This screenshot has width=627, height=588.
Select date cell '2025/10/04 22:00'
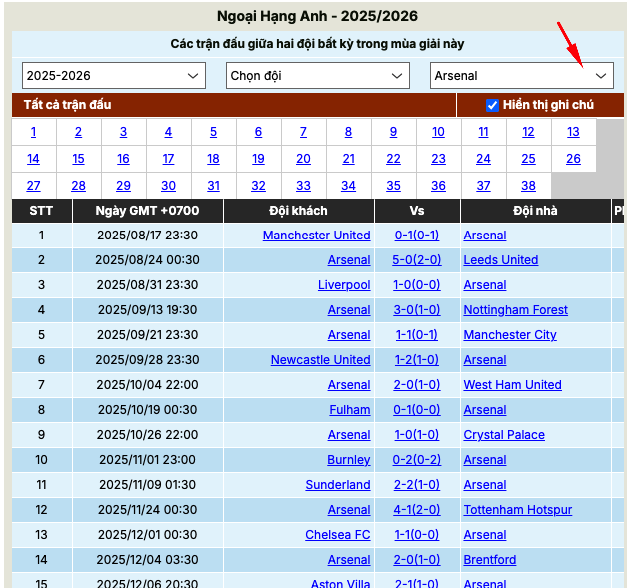tap(147, 385)
